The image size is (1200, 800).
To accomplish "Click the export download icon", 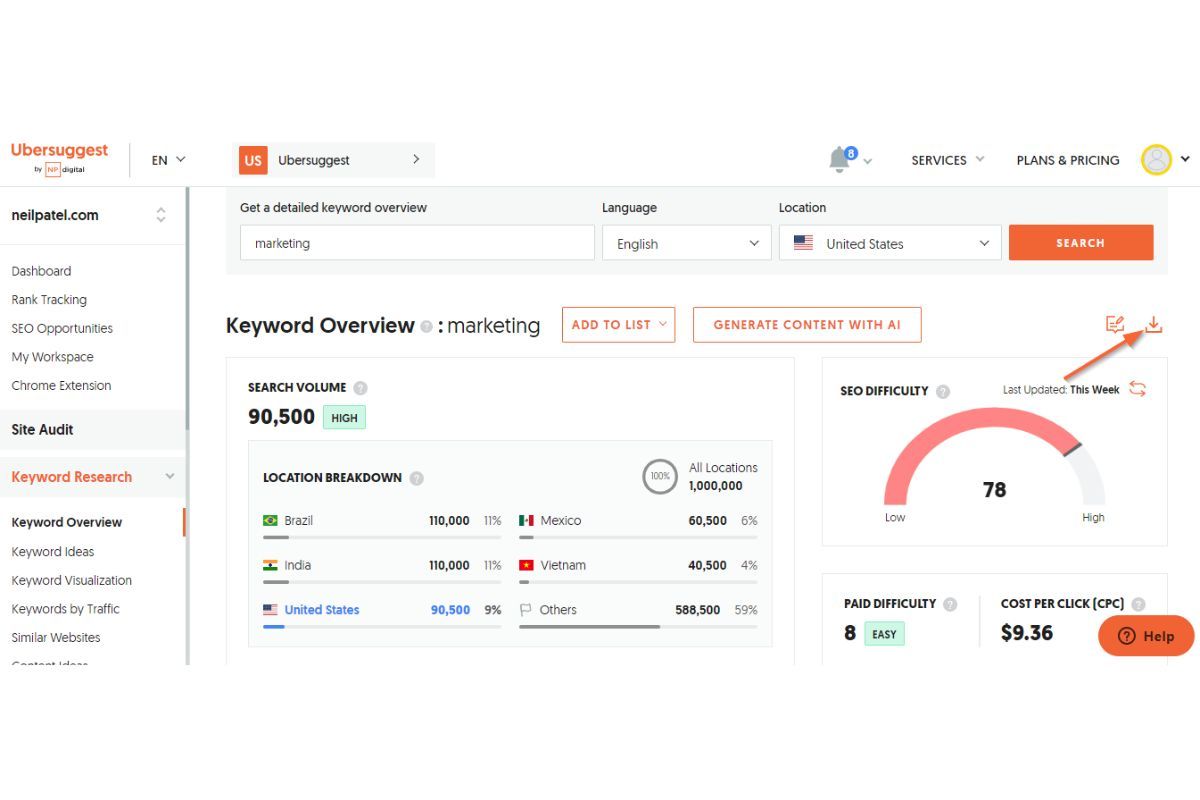I will click(1153, 325).
